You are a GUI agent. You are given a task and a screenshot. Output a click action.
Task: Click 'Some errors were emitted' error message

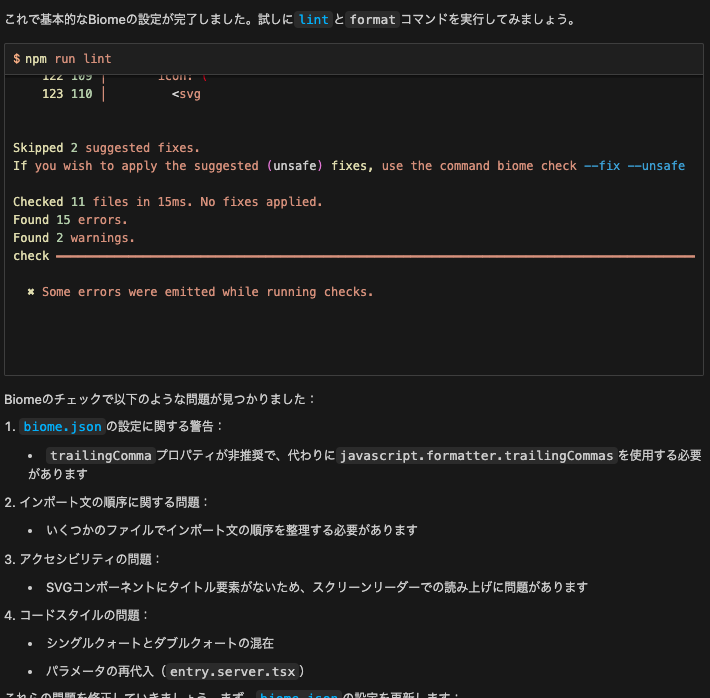click(x=208, y=292)
